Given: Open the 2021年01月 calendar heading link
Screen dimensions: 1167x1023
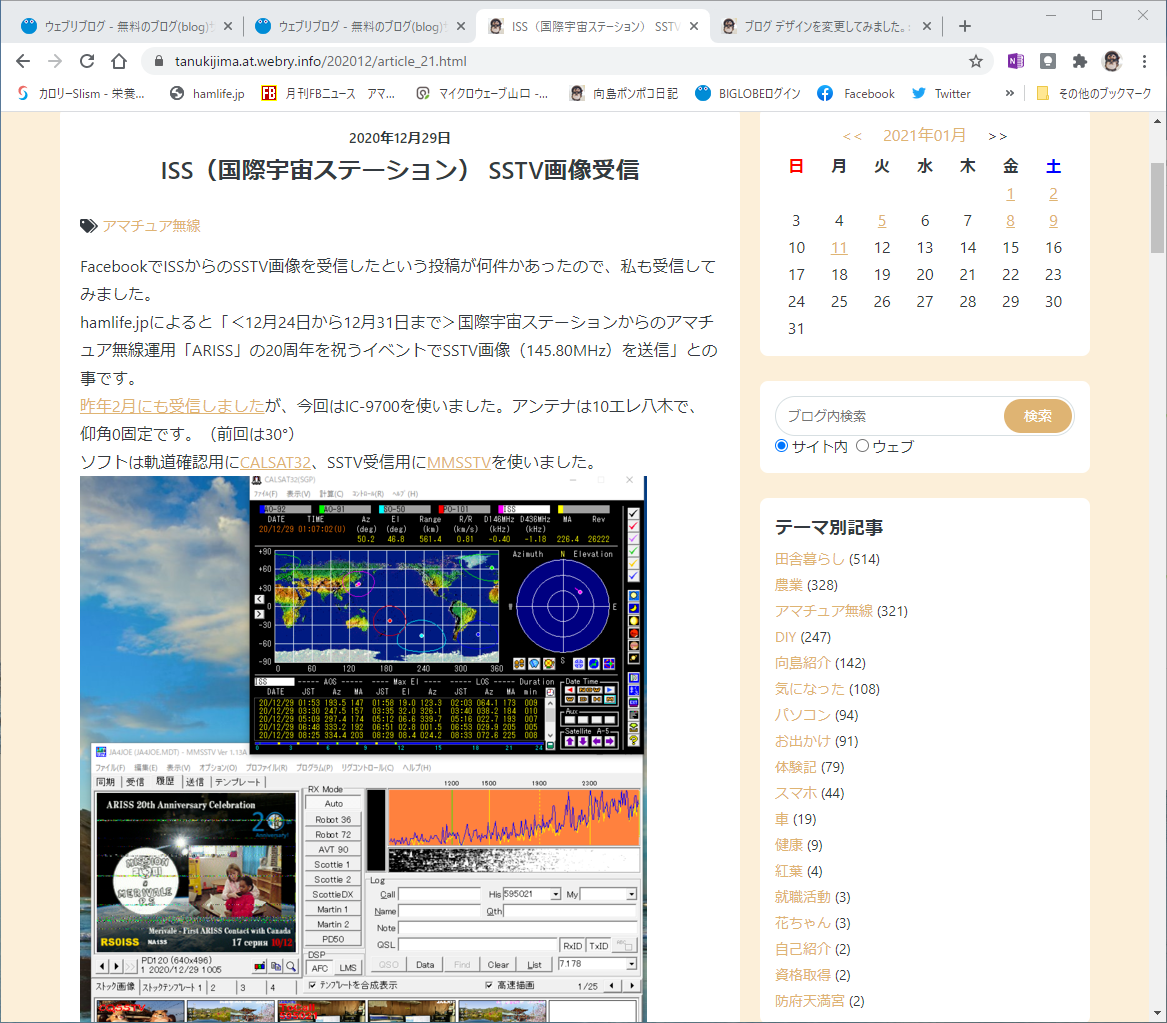Looking at the screenshot, I should point(924,135).
